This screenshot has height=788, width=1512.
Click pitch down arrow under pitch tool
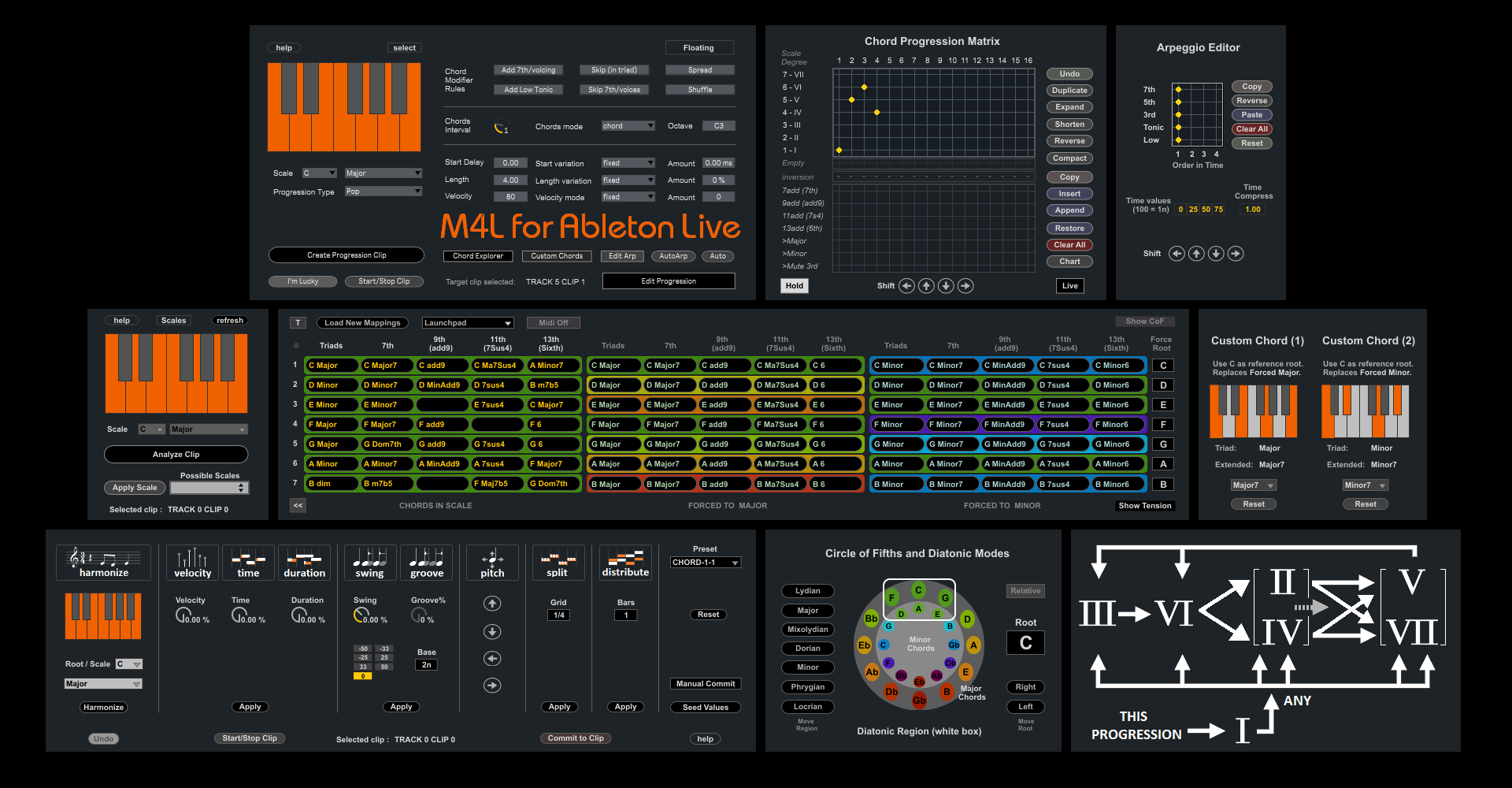click(x=492, y=632)
